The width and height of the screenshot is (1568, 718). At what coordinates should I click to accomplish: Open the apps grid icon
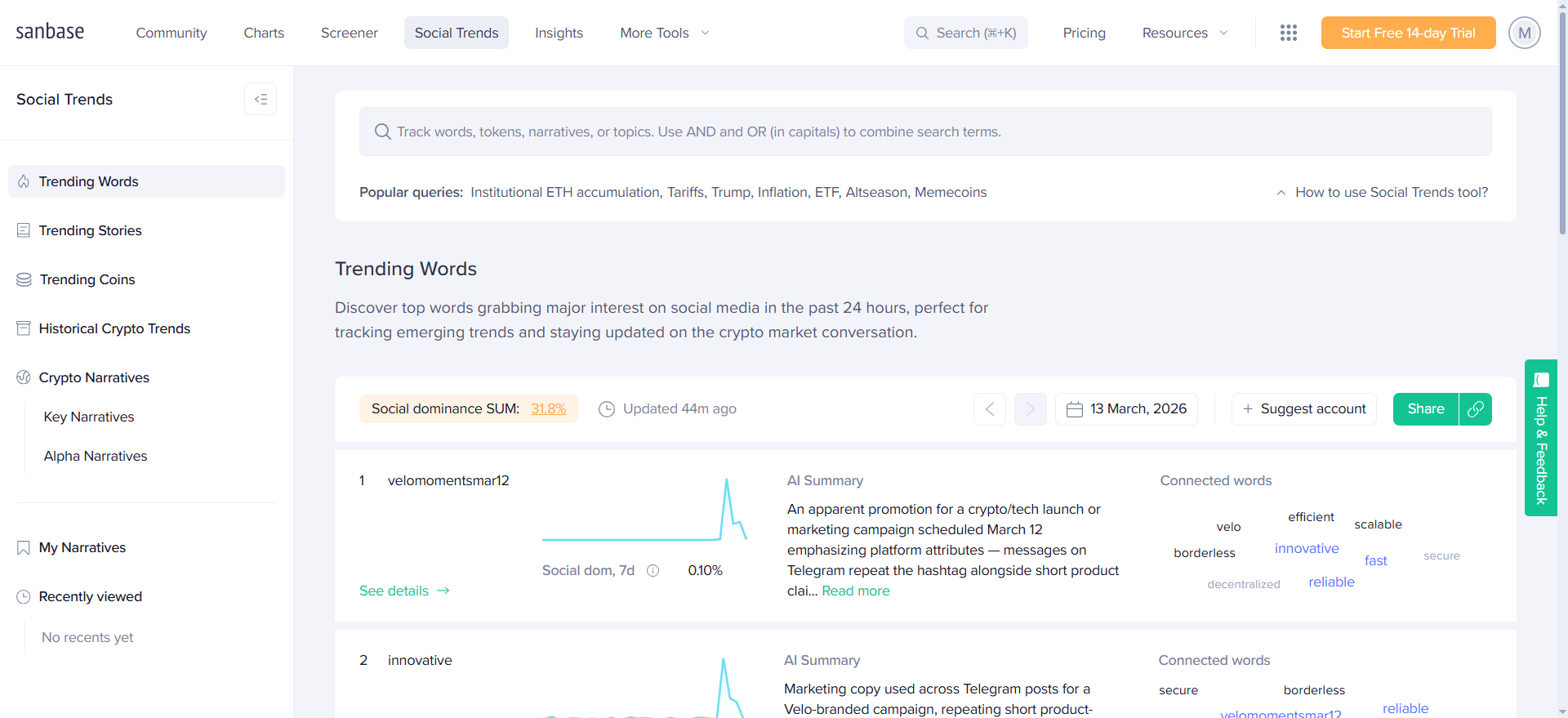[1289, 33]
